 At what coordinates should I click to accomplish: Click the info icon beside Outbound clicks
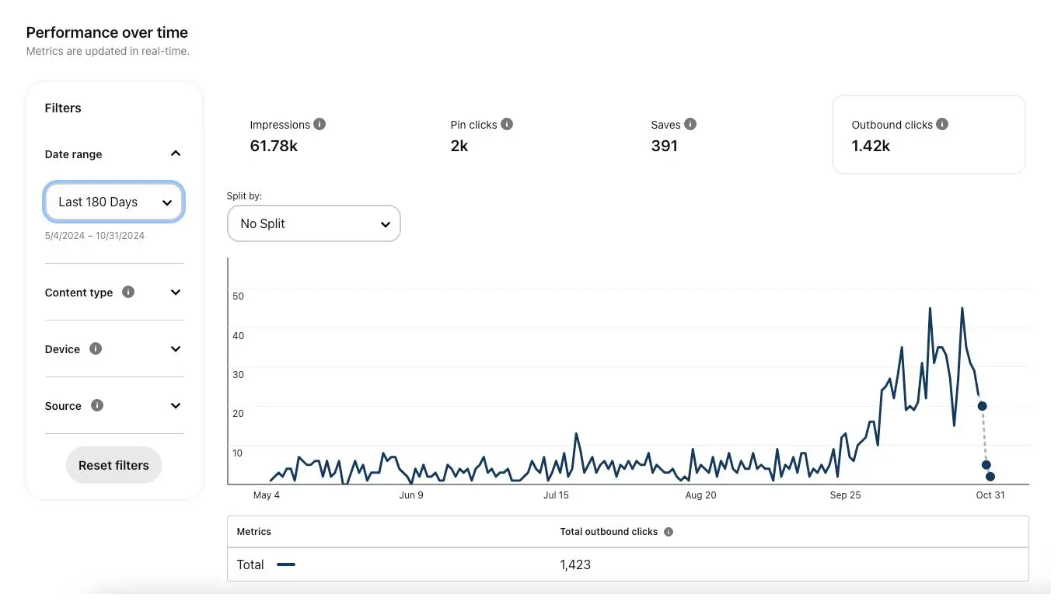click(x=942, y=125)
